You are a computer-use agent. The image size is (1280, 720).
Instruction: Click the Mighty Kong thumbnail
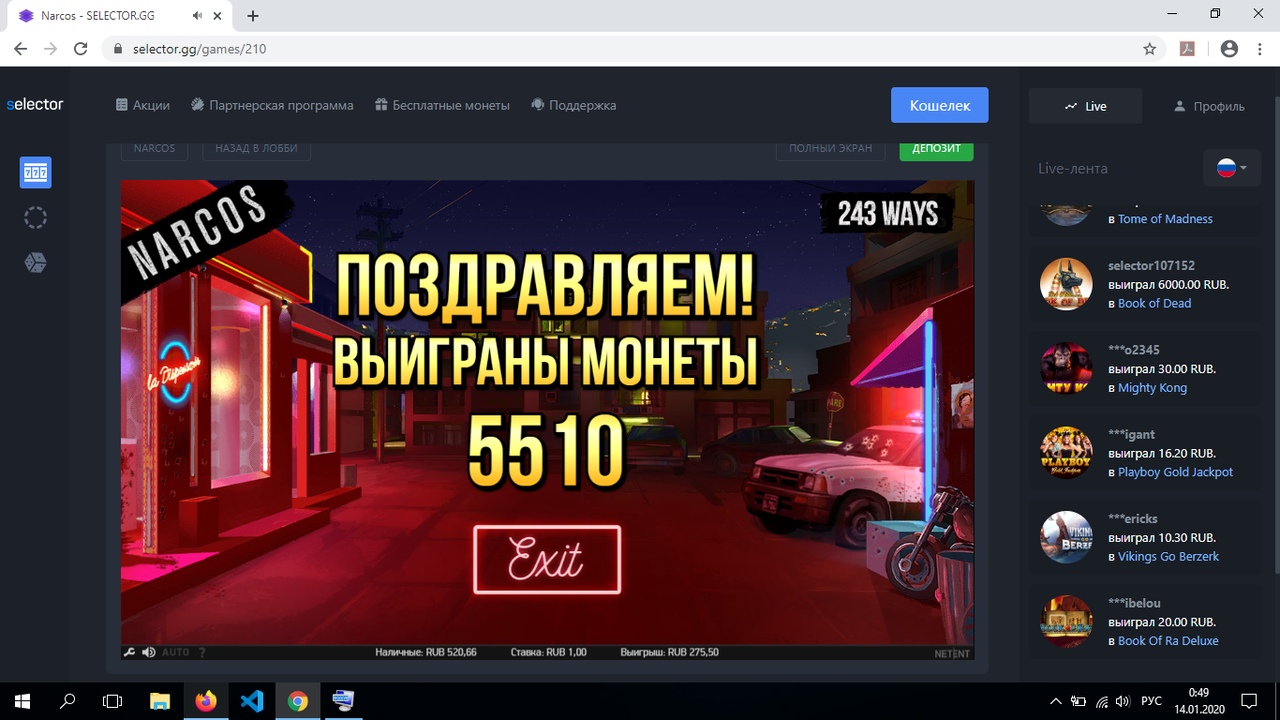[1066, 368]
